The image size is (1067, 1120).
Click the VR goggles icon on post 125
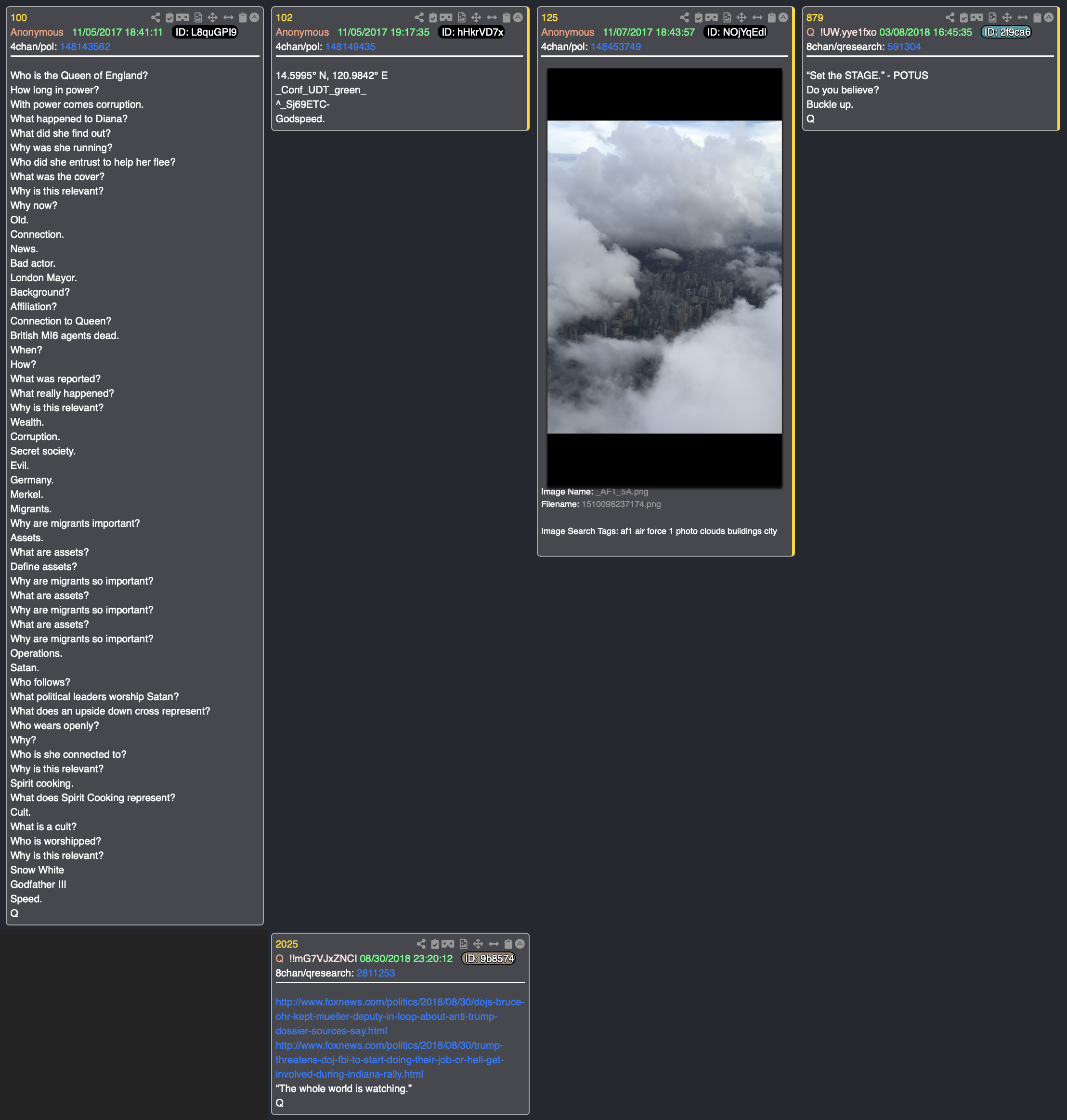[x=712, y=18]
